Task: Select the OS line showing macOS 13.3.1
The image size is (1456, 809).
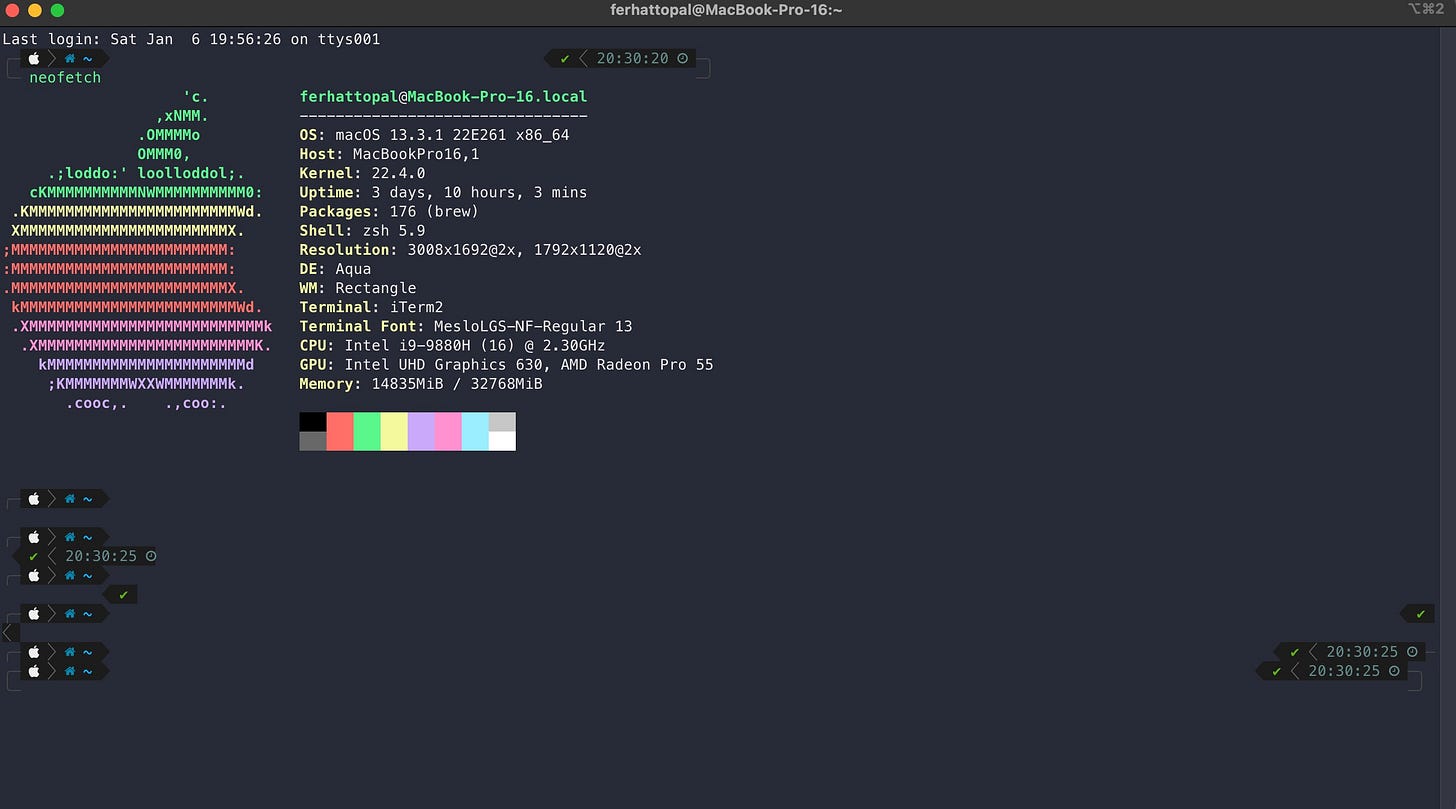Action: pos(435,135)
